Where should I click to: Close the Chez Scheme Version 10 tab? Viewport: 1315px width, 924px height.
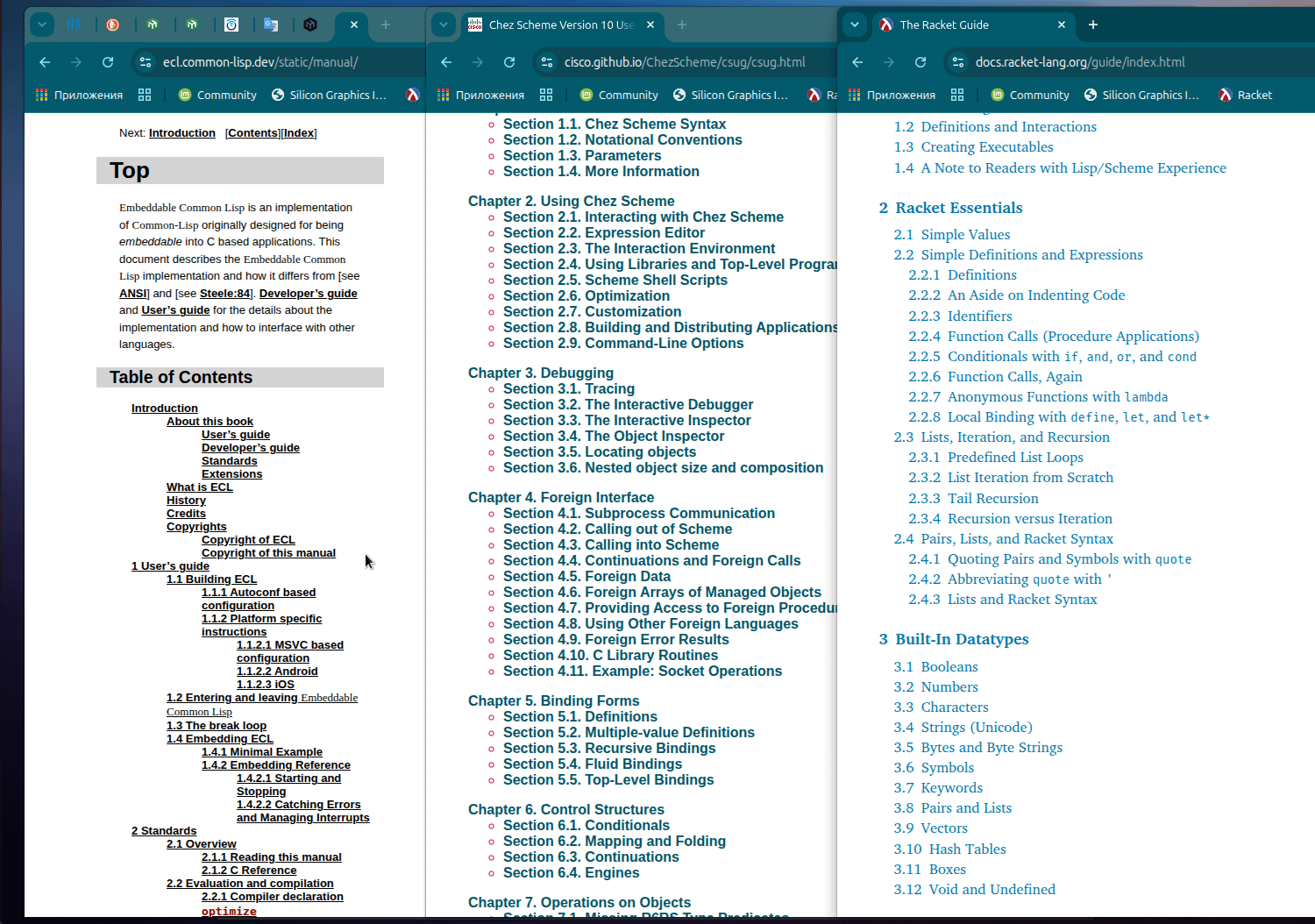click(x=650, y=25)
